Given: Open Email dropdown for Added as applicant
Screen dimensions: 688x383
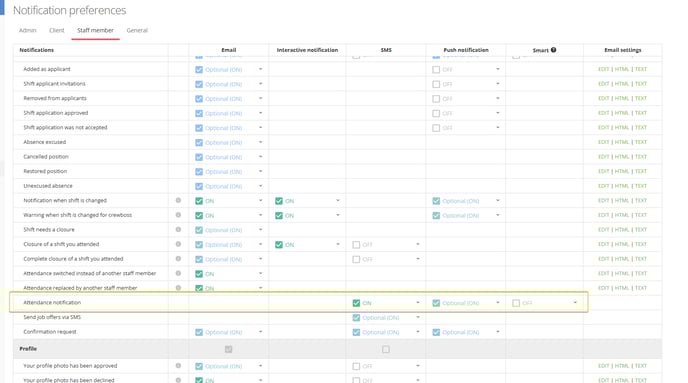Looking at the screenshot, I should (260, 69).
